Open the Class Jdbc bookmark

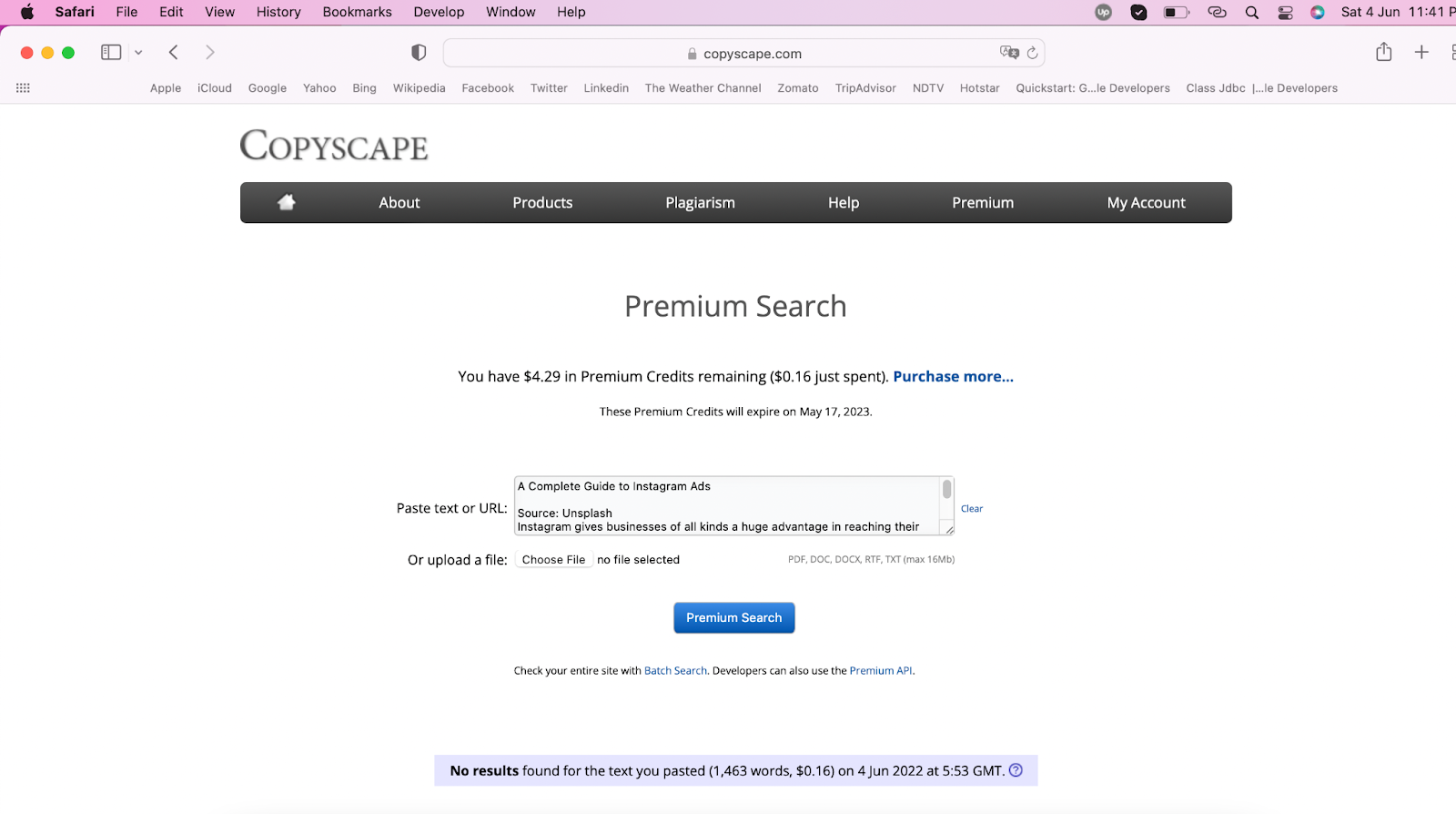[1261, 88]
